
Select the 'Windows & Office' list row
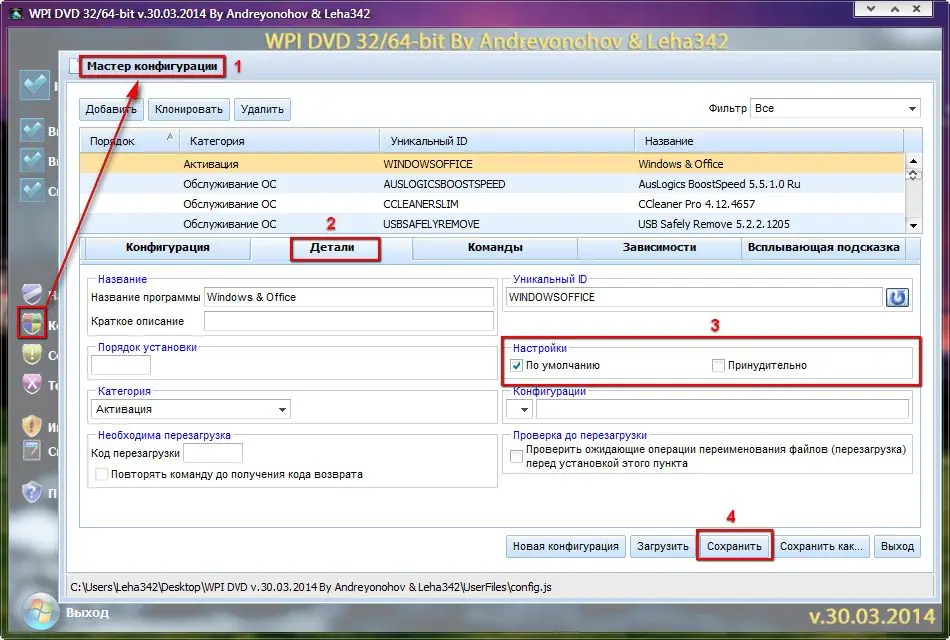(x=492, y=164)
